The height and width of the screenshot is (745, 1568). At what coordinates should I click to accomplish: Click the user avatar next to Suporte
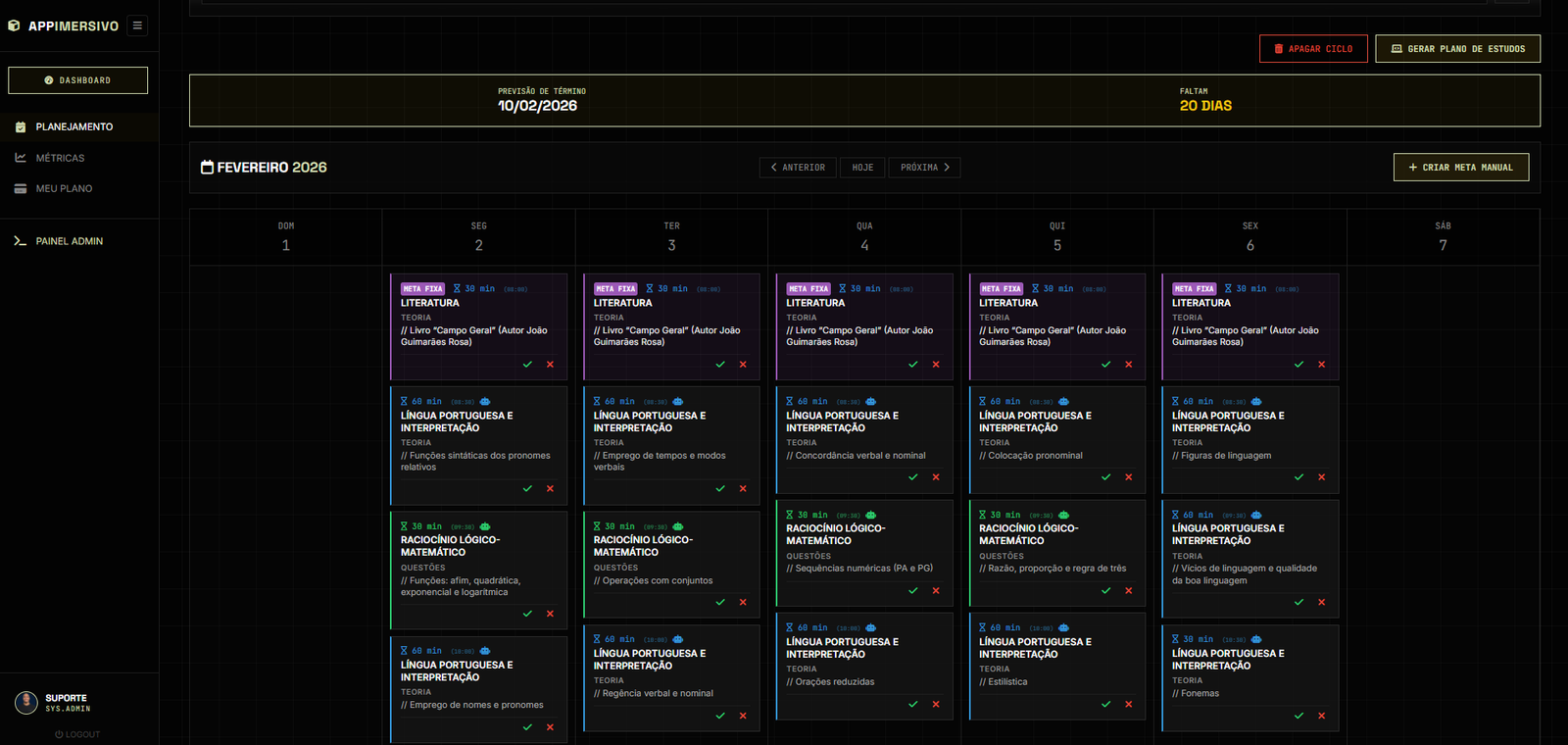click(x=26, y=702)
